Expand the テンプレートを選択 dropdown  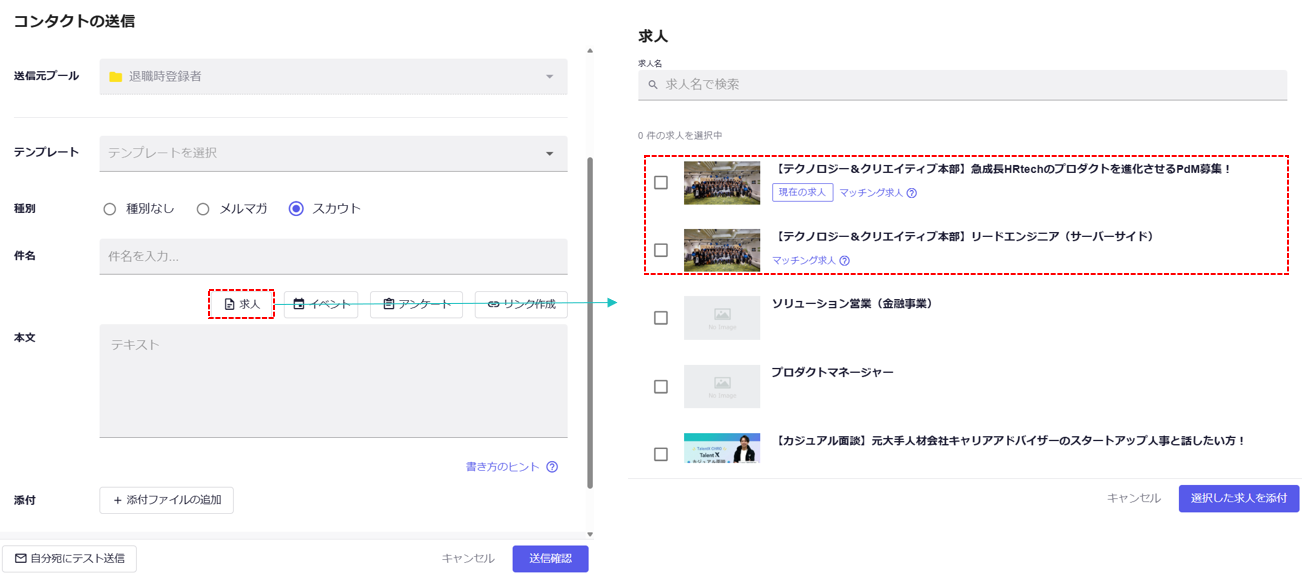pos(333,153)
